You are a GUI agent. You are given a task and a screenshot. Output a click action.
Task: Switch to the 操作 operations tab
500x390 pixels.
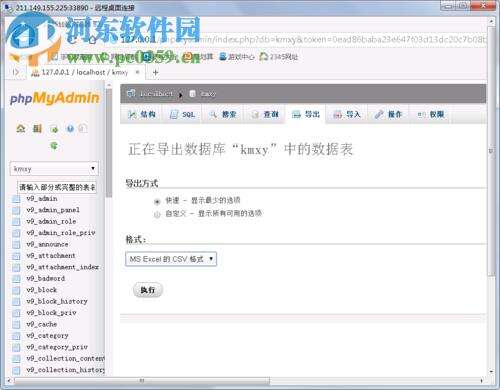pos(388,115)
